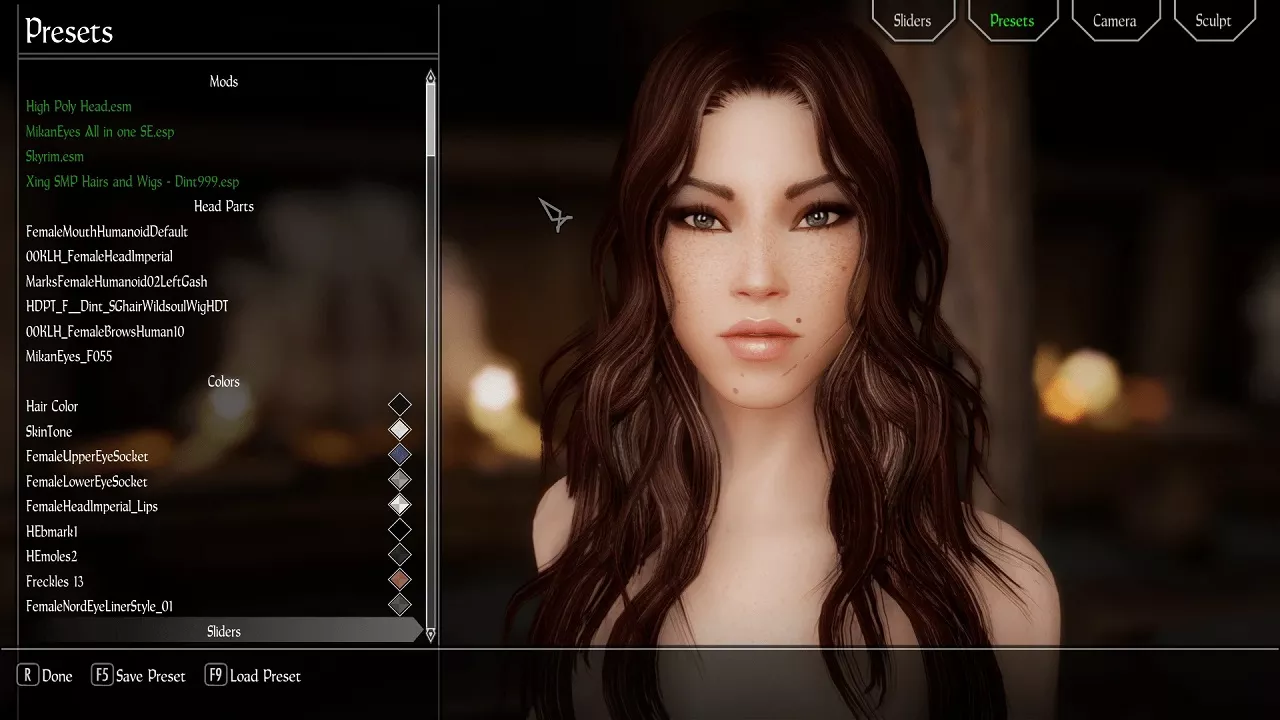Select HDPT_F__Dint_SGhairWildsoulWigHDT entry
This screenshot has height=720, width=1280.
(x=127, y=306)
